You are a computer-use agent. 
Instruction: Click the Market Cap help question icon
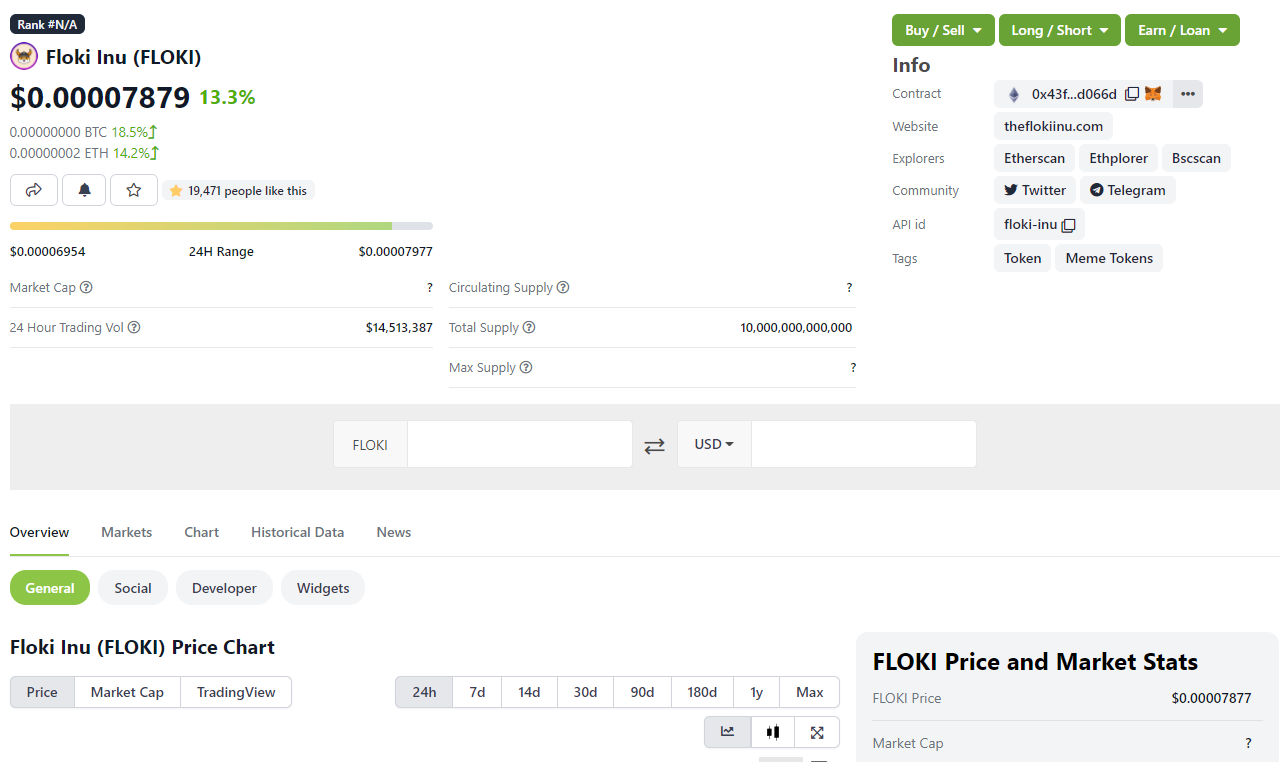[x=86, y=287]
